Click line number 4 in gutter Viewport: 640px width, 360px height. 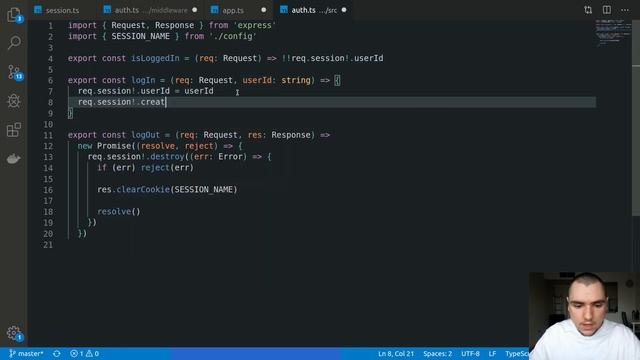[x=50, y=58]
